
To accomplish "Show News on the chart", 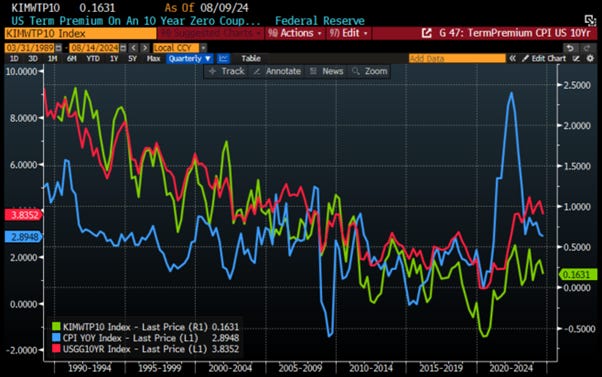I will click(327, 71).
